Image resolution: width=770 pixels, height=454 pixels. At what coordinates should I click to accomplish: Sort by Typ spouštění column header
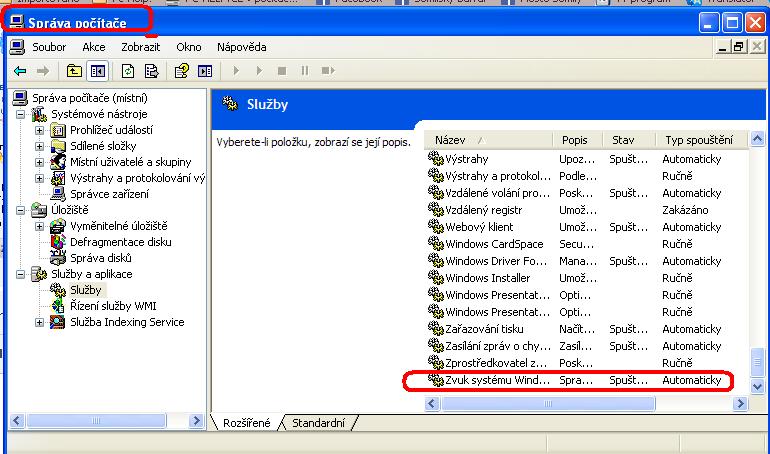click(x=702, y=140)
